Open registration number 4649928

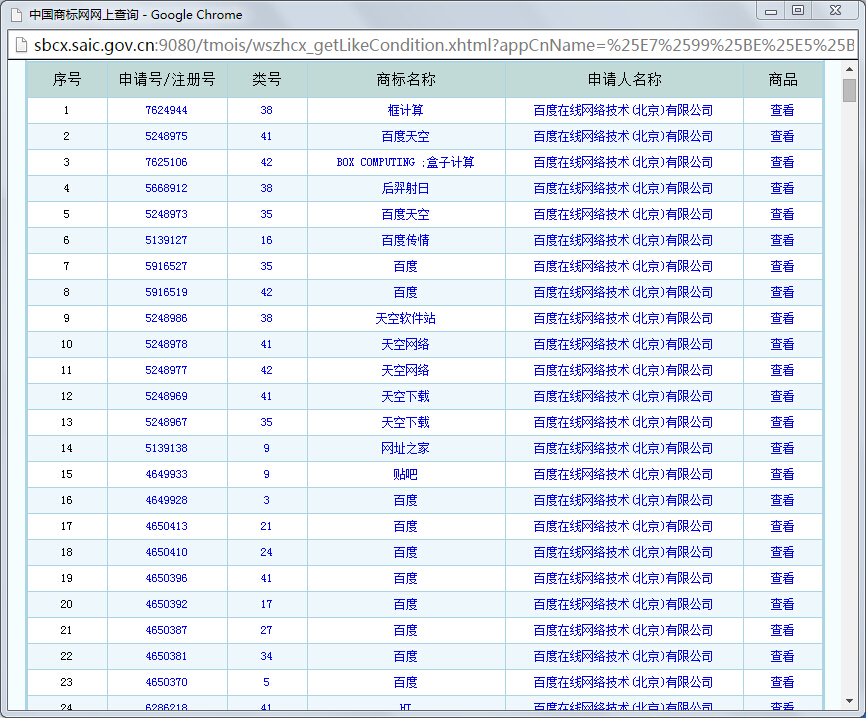pos(166,500)
